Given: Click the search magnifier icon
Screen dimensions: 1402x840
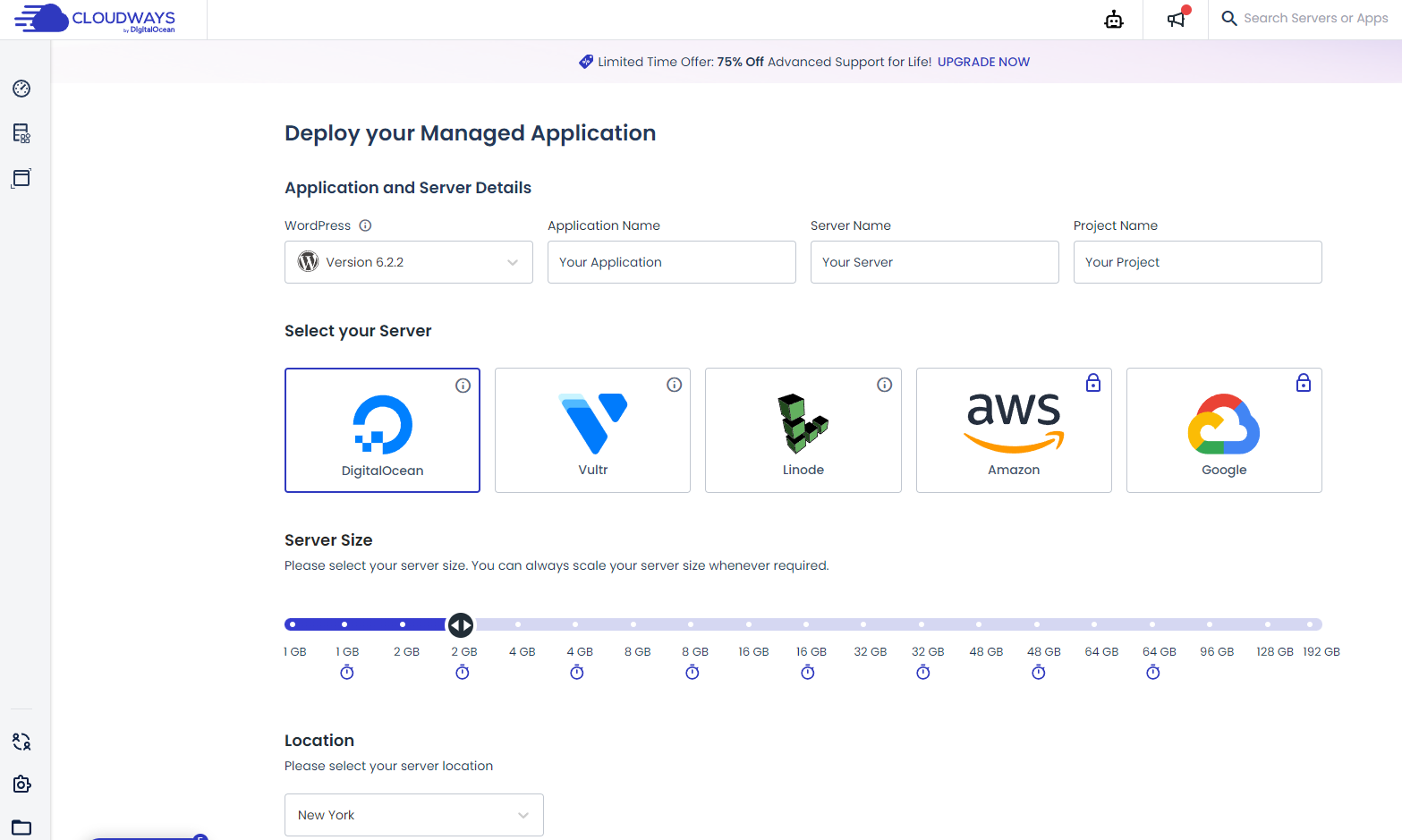Looking at the screenshot, I should click(1229, 18).
